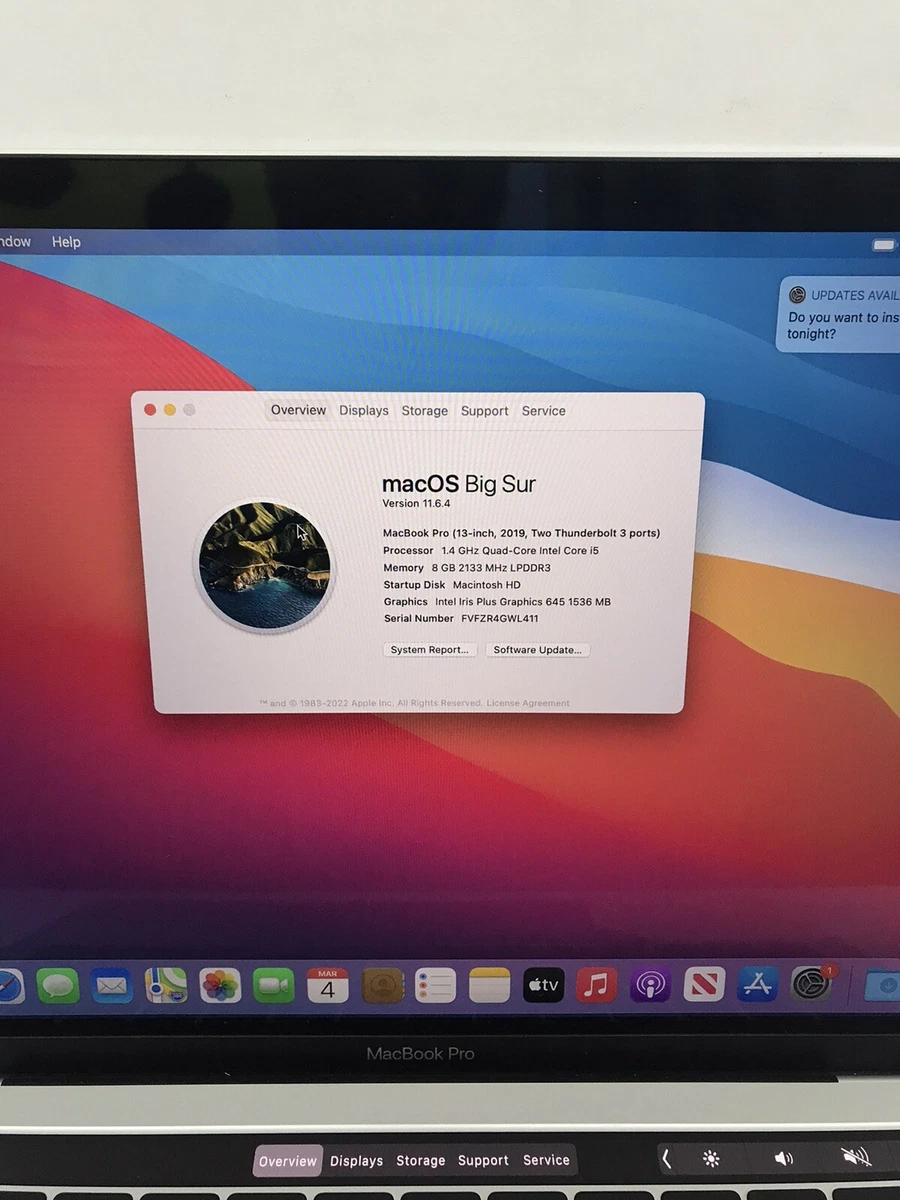Open the Downloads folder in the Dock
900x1200 pixels.
883,986
